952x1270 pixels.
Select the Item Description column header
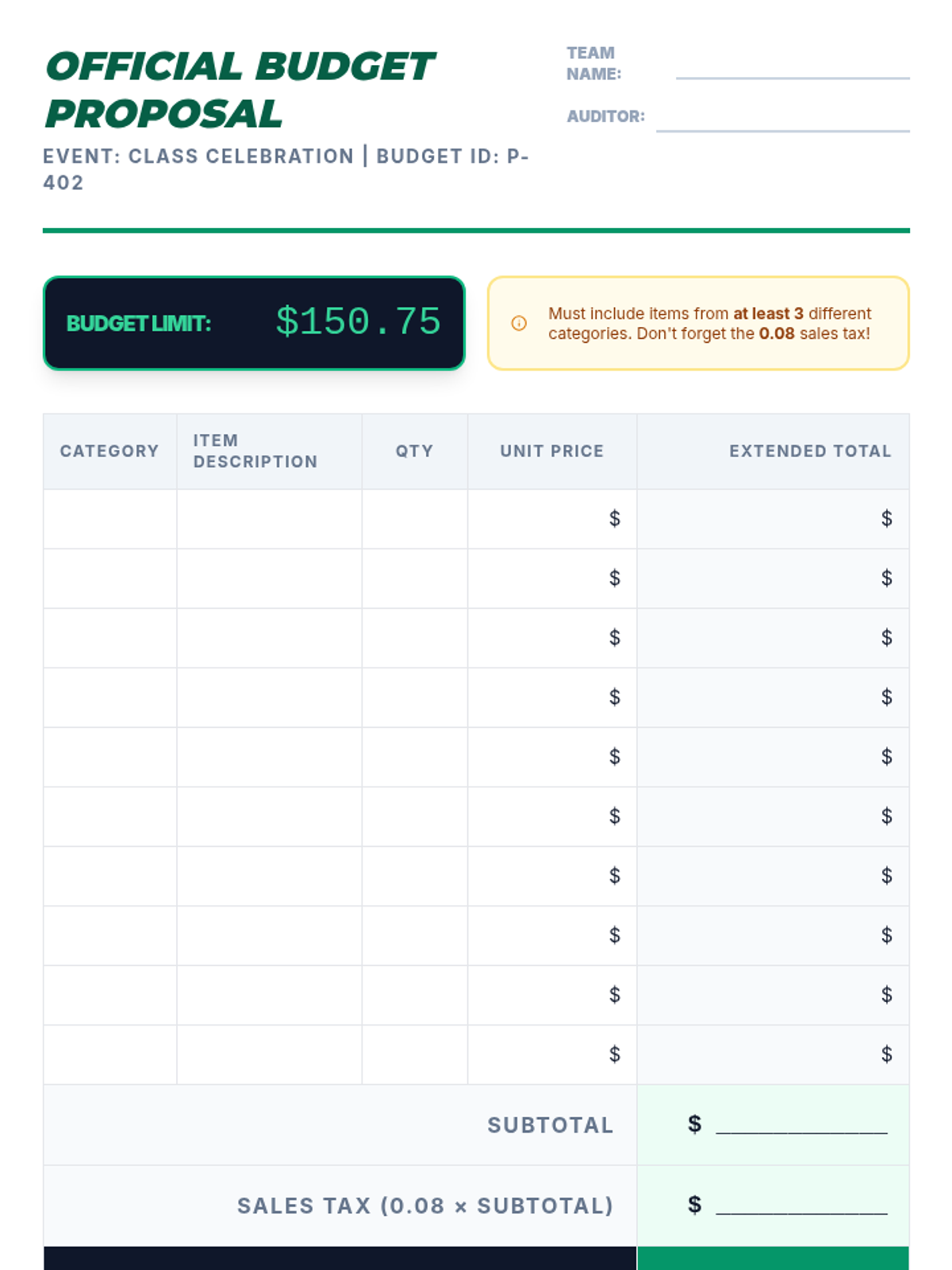point(255,451)
